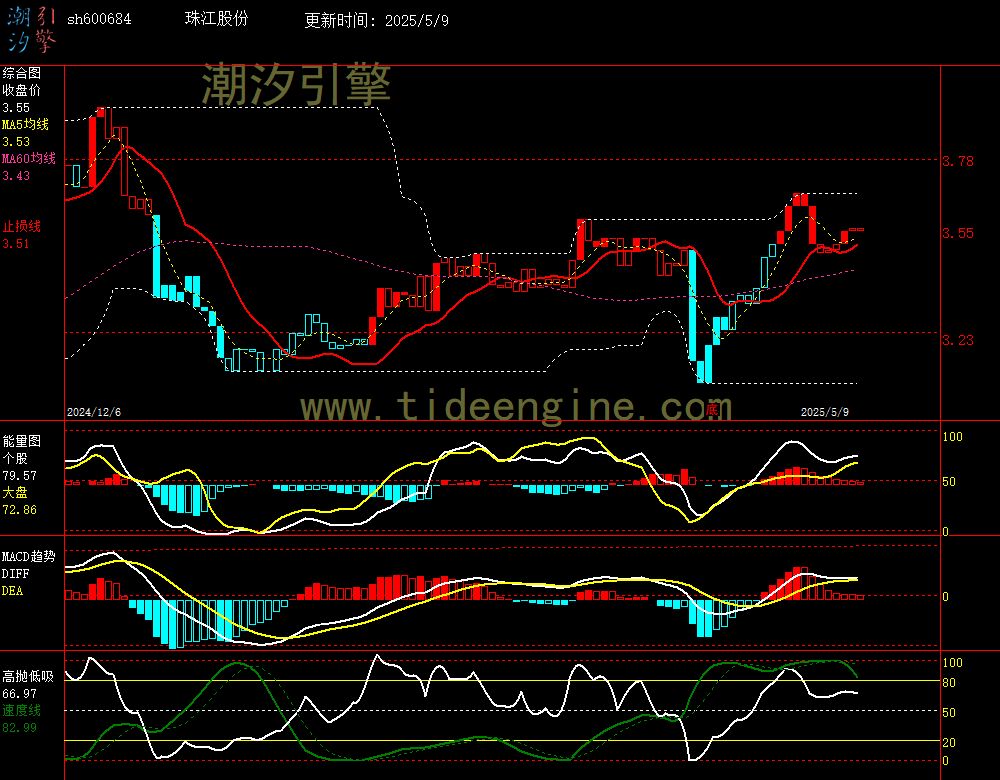Screen dimensions: 1000x780
Task: Click the DEA legend label
Action: (x=12, y=591)
